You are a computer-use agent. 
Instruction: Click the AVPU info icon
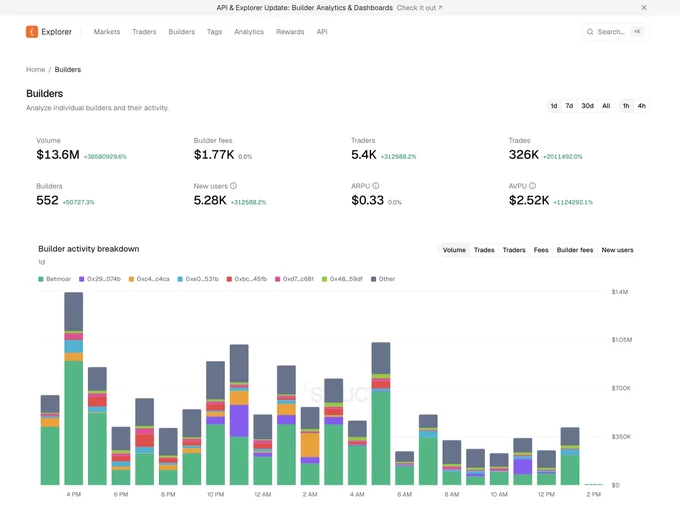click(x=532, y=186)
